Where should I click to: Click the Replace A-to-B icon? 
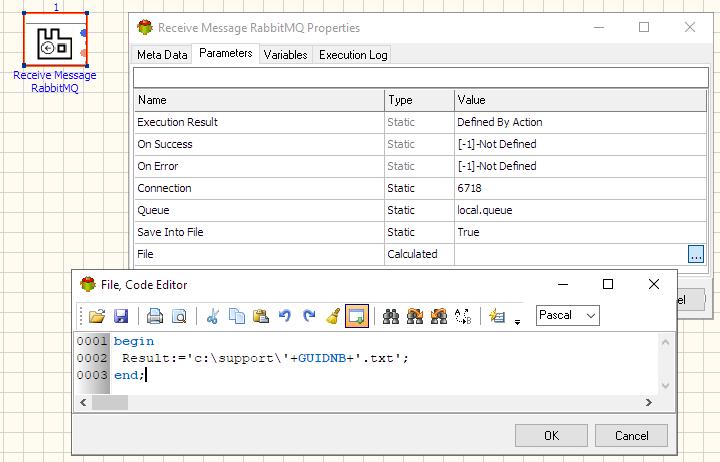[463, 316]
